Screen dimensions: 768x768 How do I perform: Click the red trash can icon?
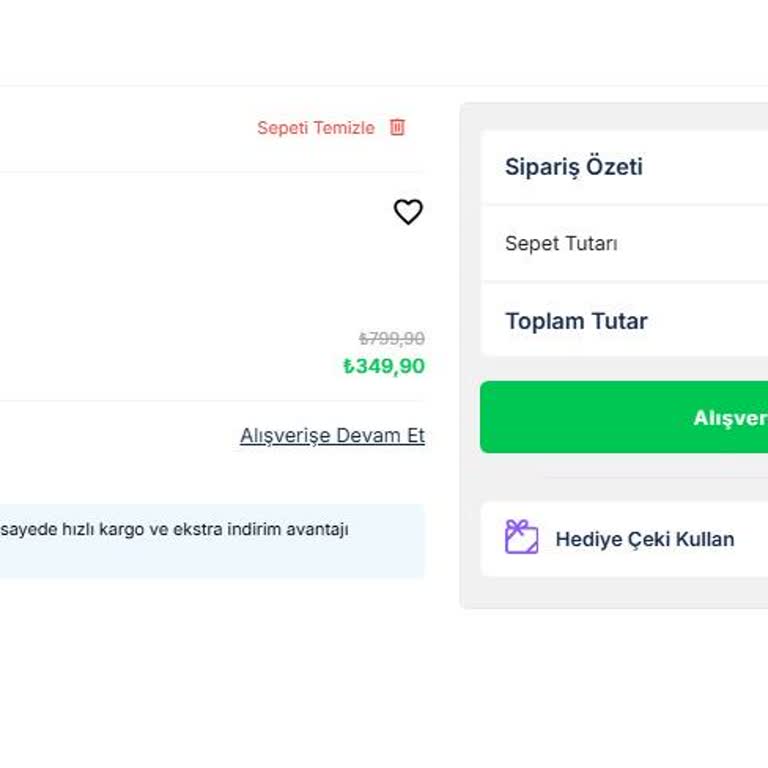click(x=397, y=127)
